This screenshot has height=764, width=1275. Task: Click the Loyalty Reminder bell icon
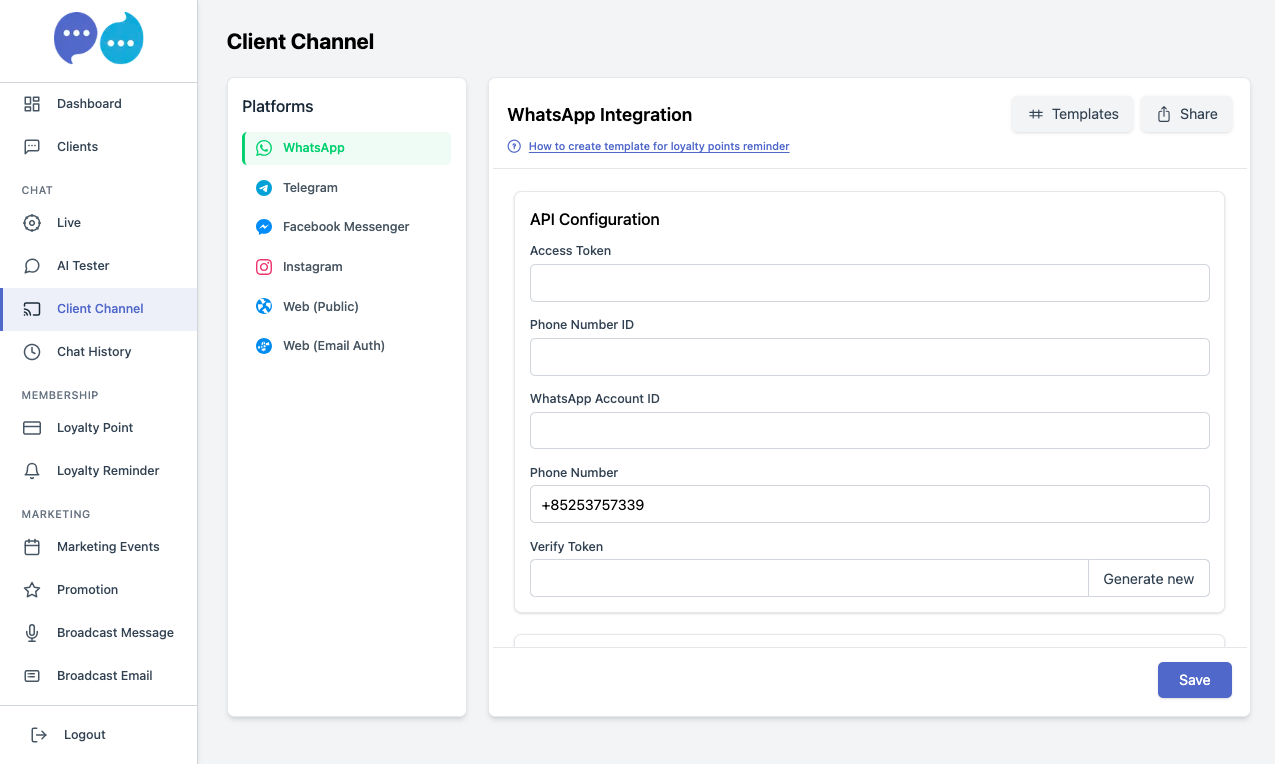32,471
